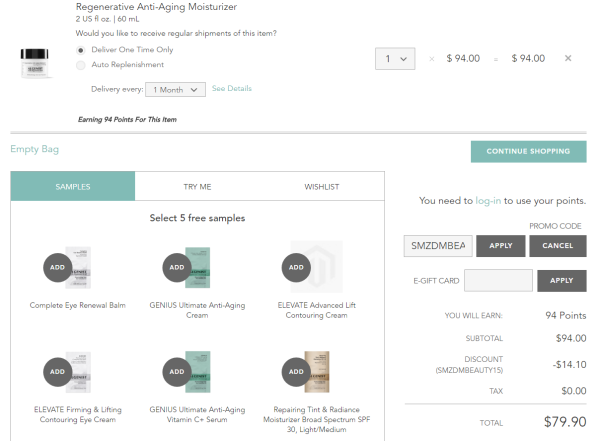Open the quantity dropdown showing 1
600x441 pixels.
coord(395,59)
